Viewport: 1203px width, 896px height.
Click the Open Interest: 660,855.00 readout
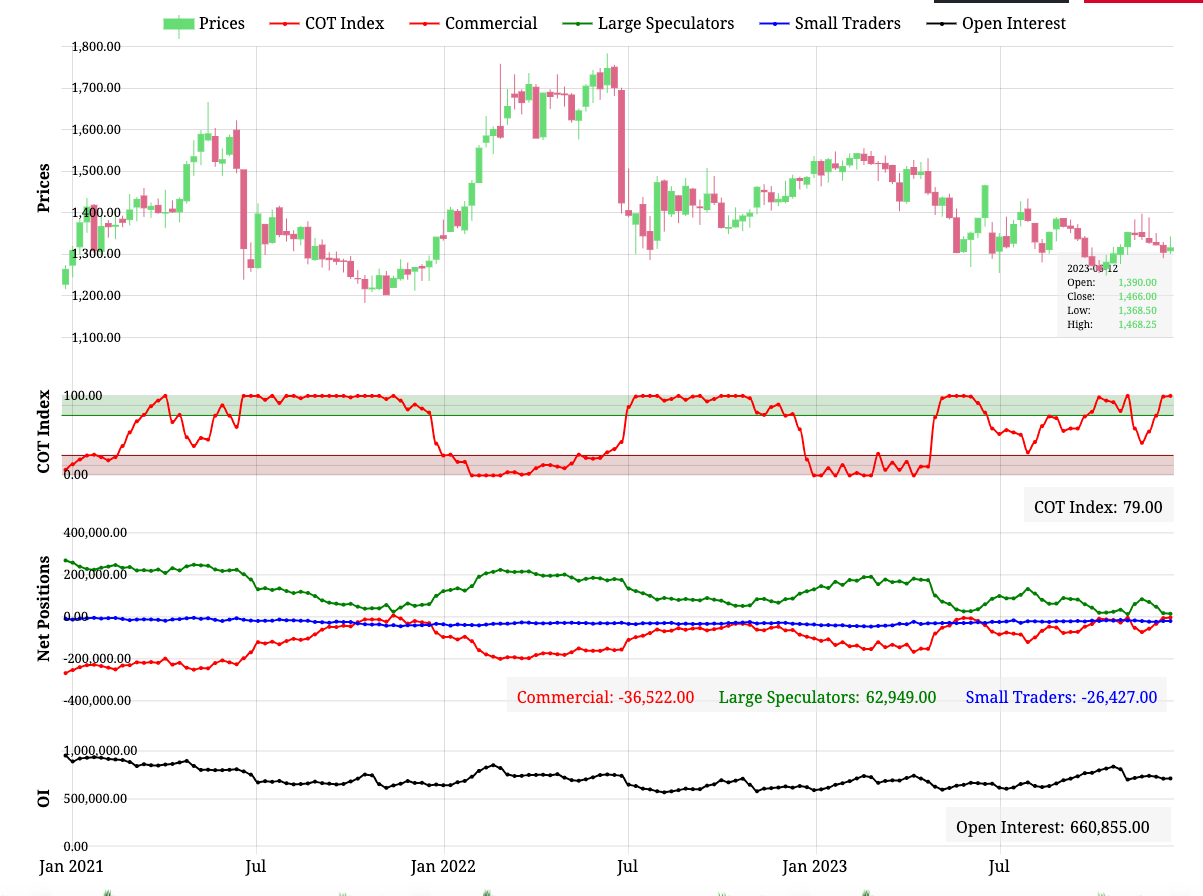coord(1053,827)
